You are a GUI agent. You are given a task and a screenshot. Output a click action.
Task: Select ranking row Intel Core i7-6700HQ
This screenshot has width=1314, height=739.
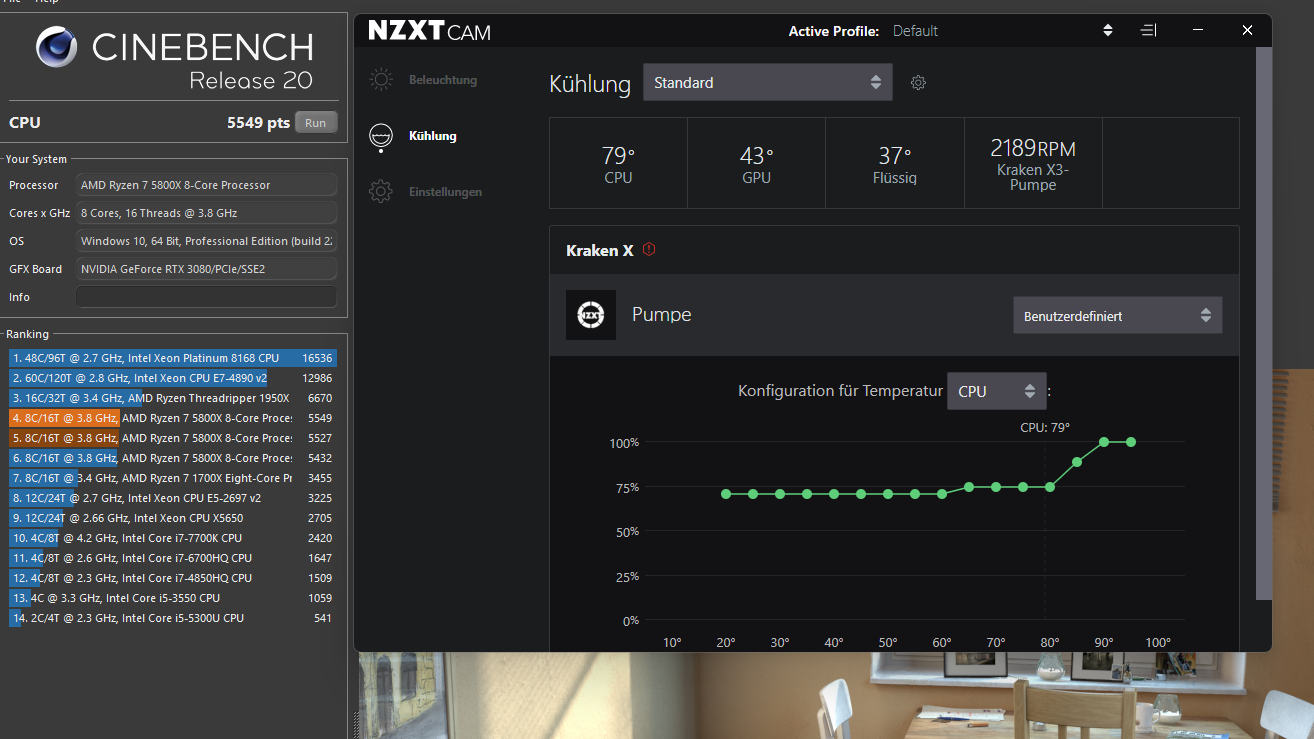pos(173,558)
